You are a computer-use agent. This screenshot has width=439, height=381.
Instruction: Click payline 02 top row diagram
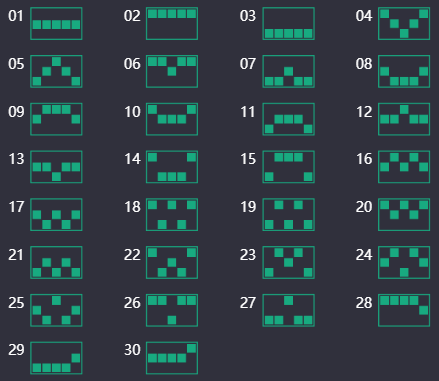(x=172, y=24)
